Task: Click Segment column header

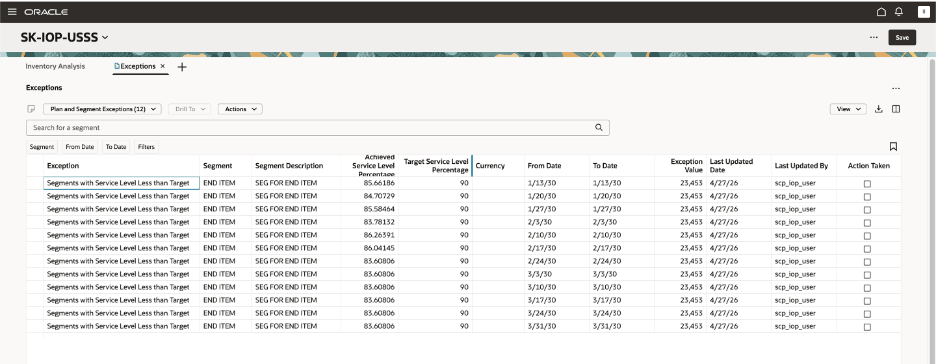Action: [226, 166]
